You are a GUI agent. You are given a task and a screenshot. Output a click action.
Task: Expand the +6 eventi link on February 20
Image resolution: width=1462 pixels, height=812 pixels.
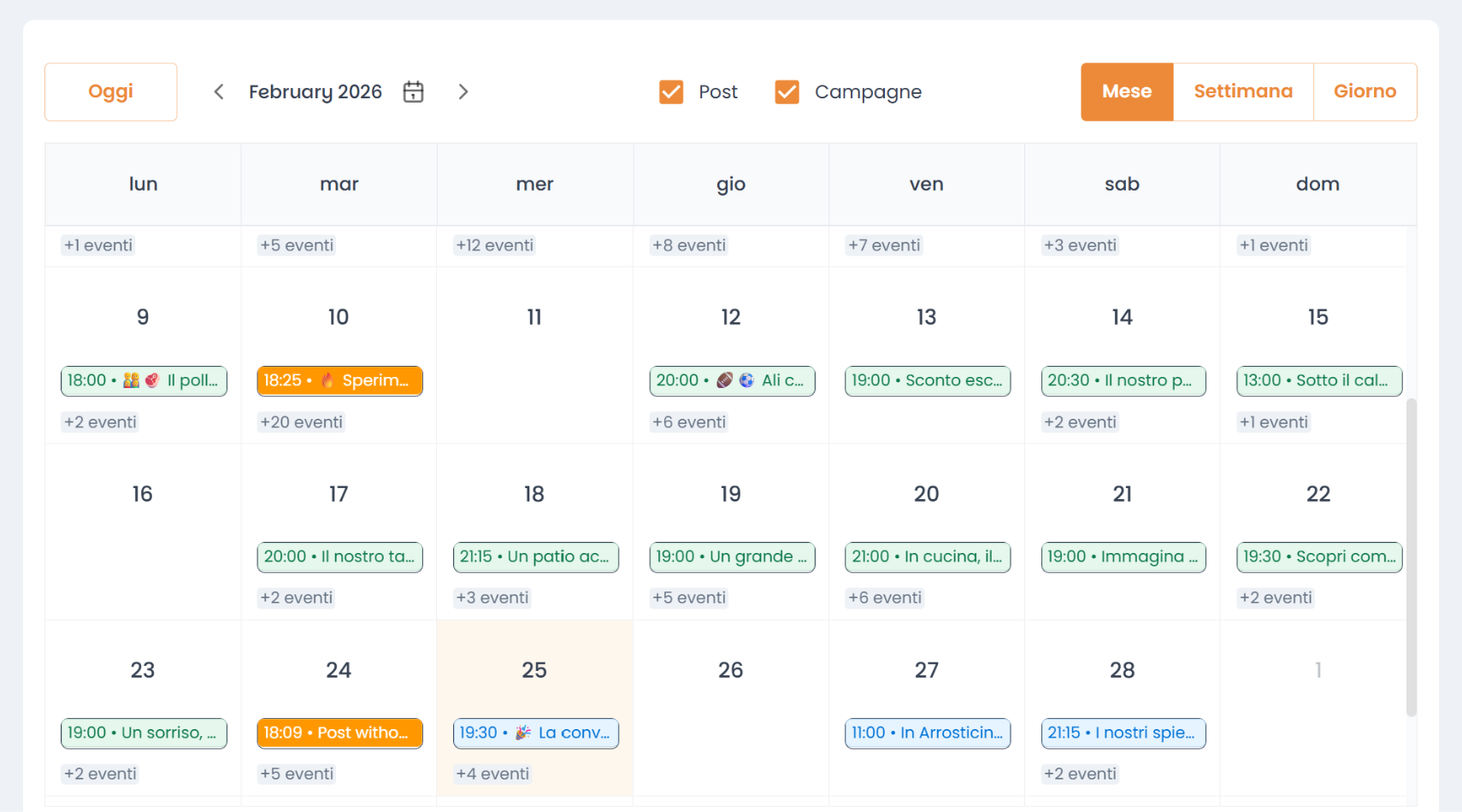[885, 597]
